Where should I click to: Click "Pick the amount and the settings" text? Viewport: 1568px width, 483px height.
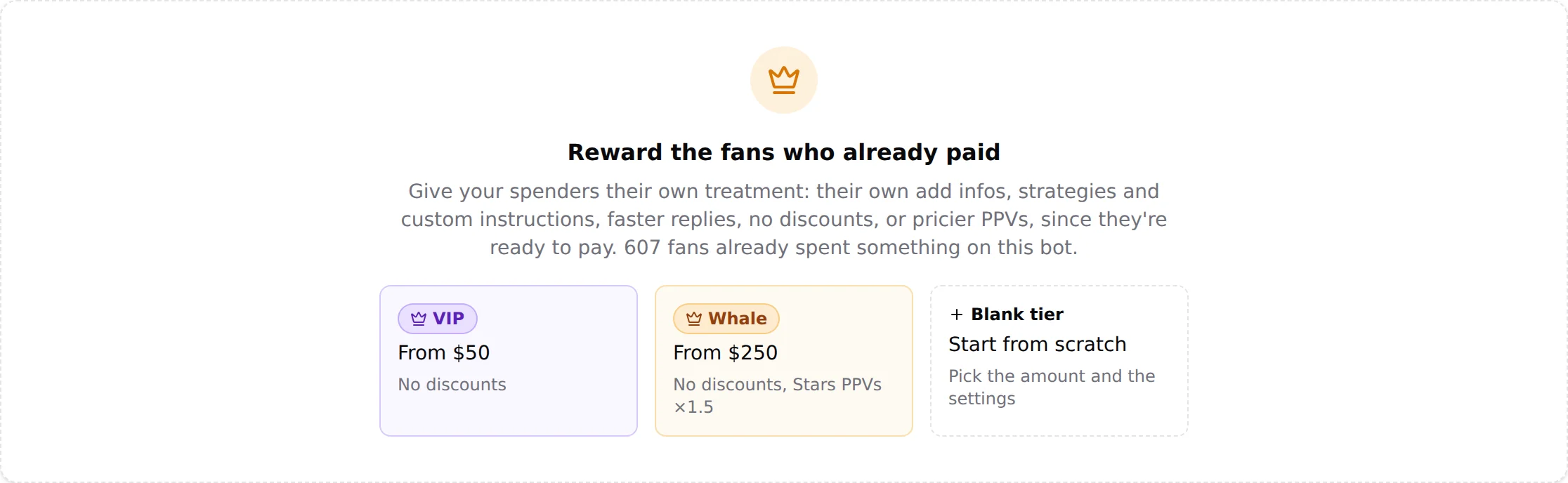pyautogui.click(x=1052, y=388)
